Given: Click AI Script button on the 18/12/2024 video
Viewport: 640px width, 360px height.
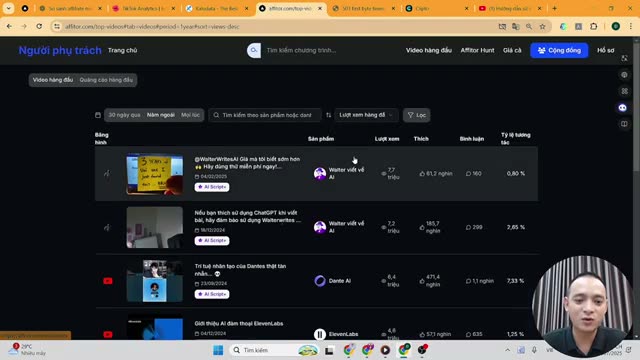Looking at the screenshot, I should tap(212, 241).
